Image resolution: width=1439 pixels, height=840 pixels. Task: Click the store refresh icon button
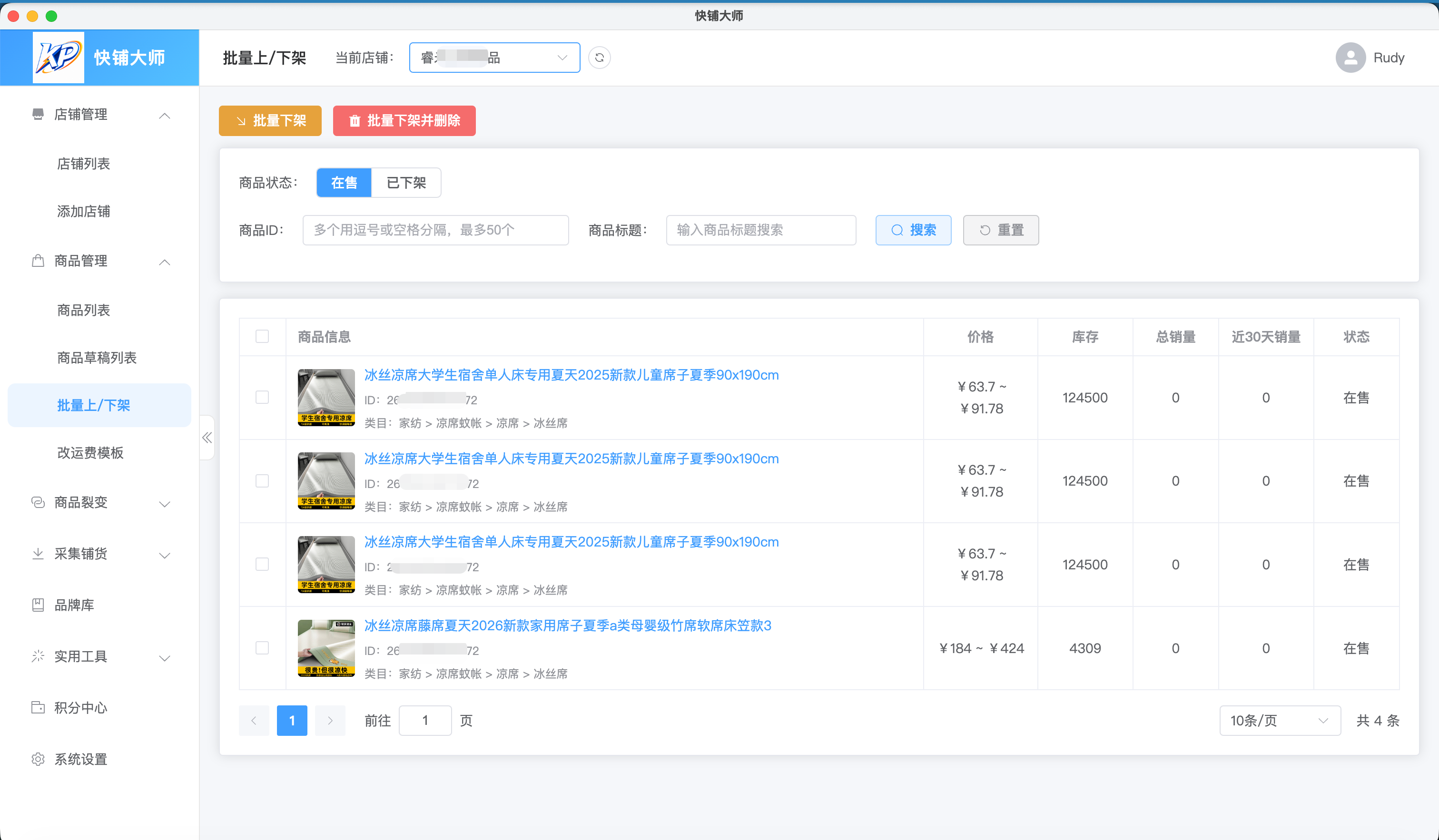[599, 58]
